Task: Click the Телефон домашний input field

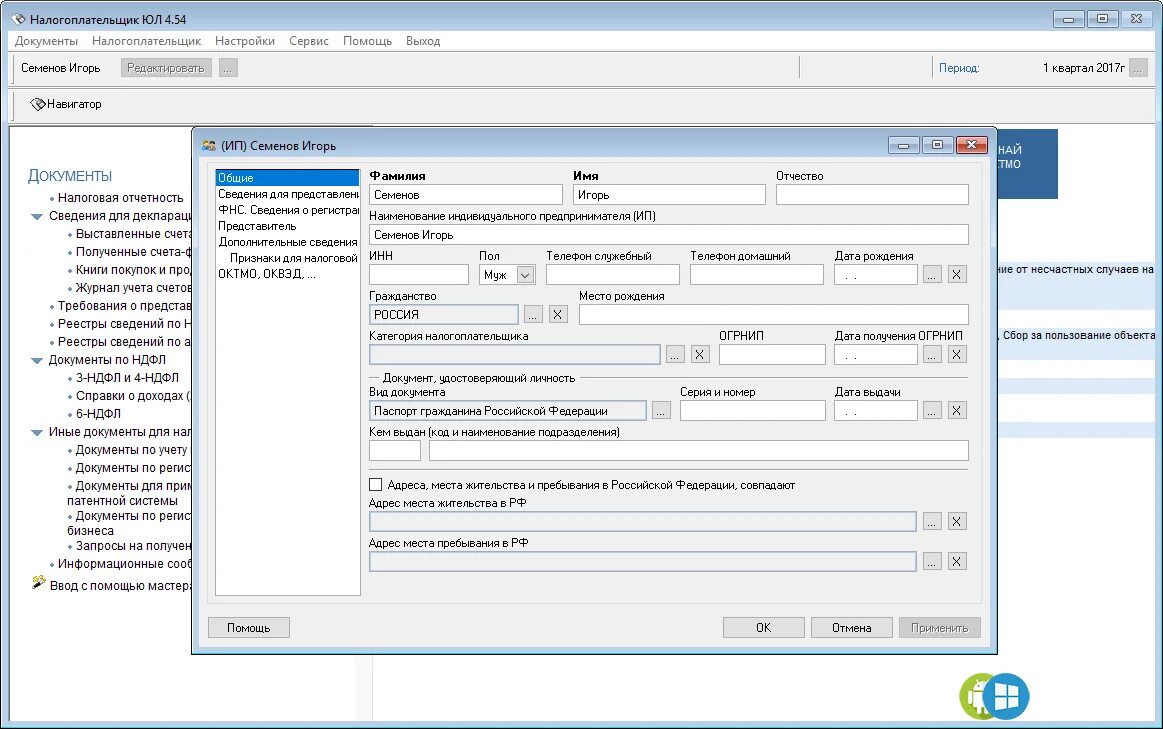Action: [757, 274]
